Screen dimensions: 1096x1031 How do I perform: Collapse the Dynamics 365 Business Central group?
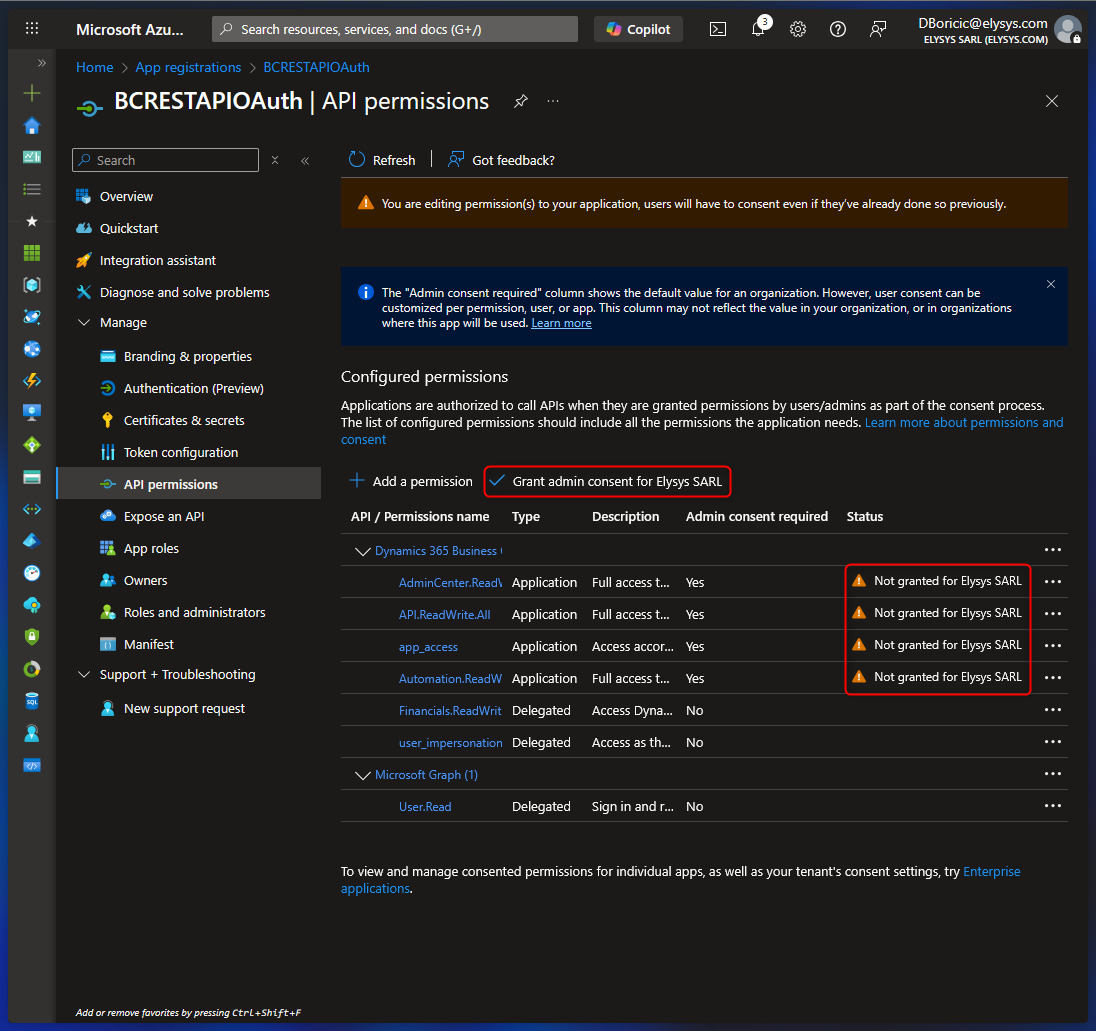(361, 551)
